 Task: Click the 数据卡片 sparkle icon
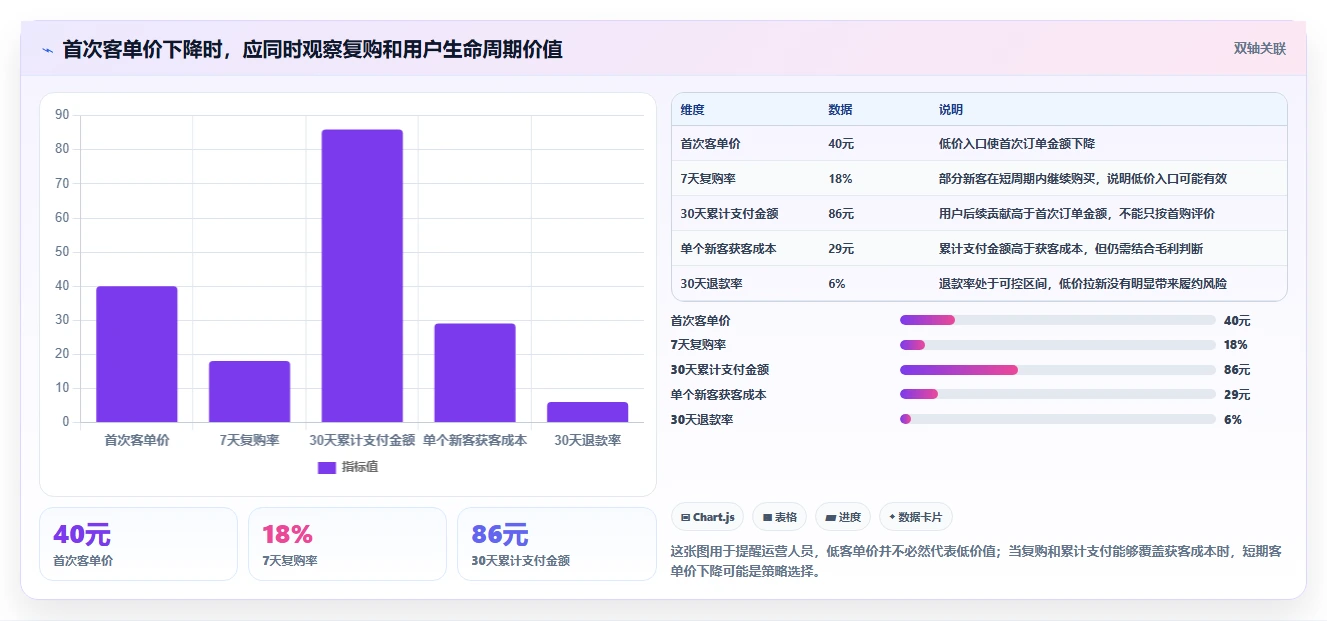click(x=892, y=517)
